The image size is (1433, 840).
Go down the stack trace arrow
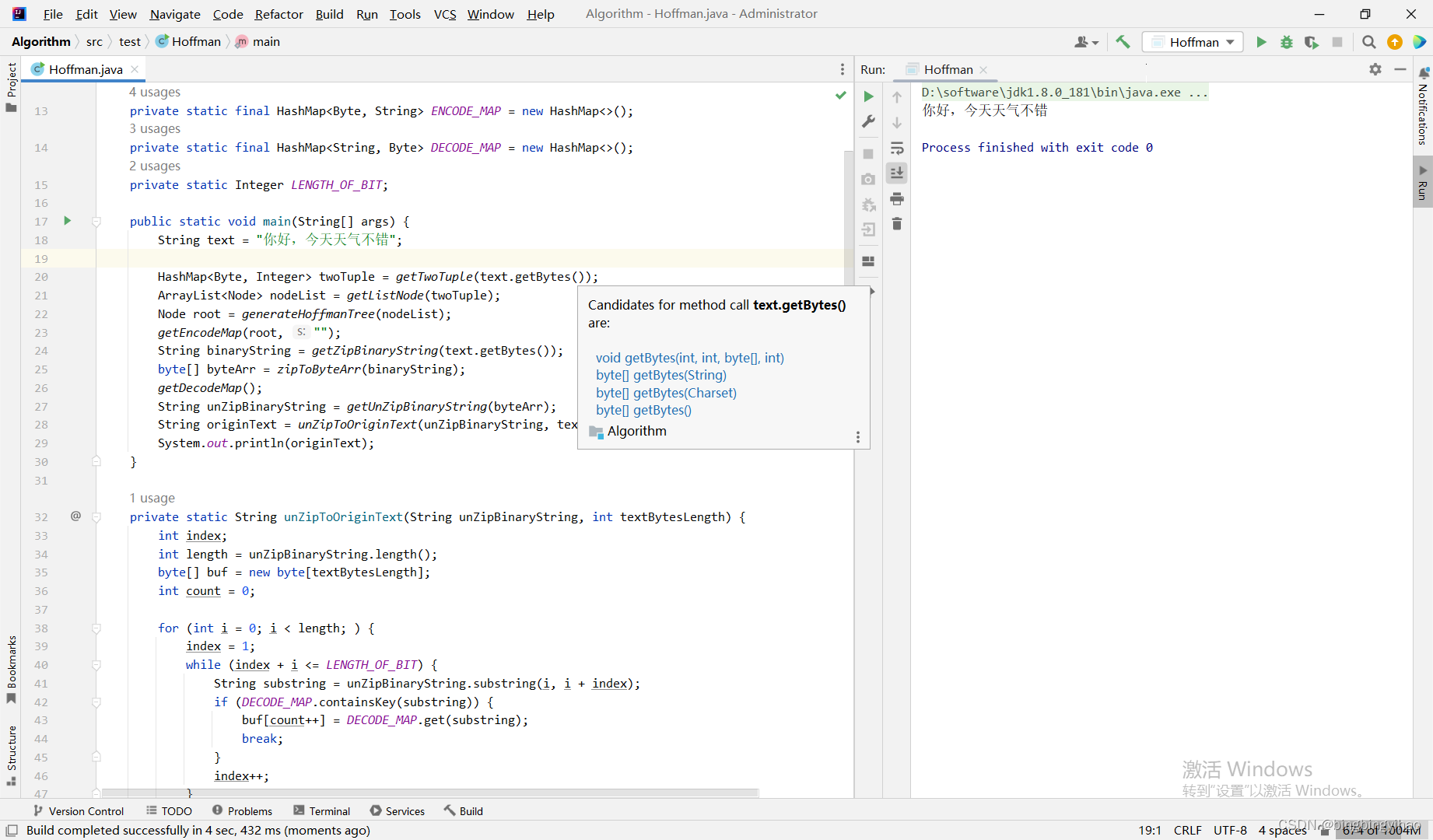click(897, 123)
